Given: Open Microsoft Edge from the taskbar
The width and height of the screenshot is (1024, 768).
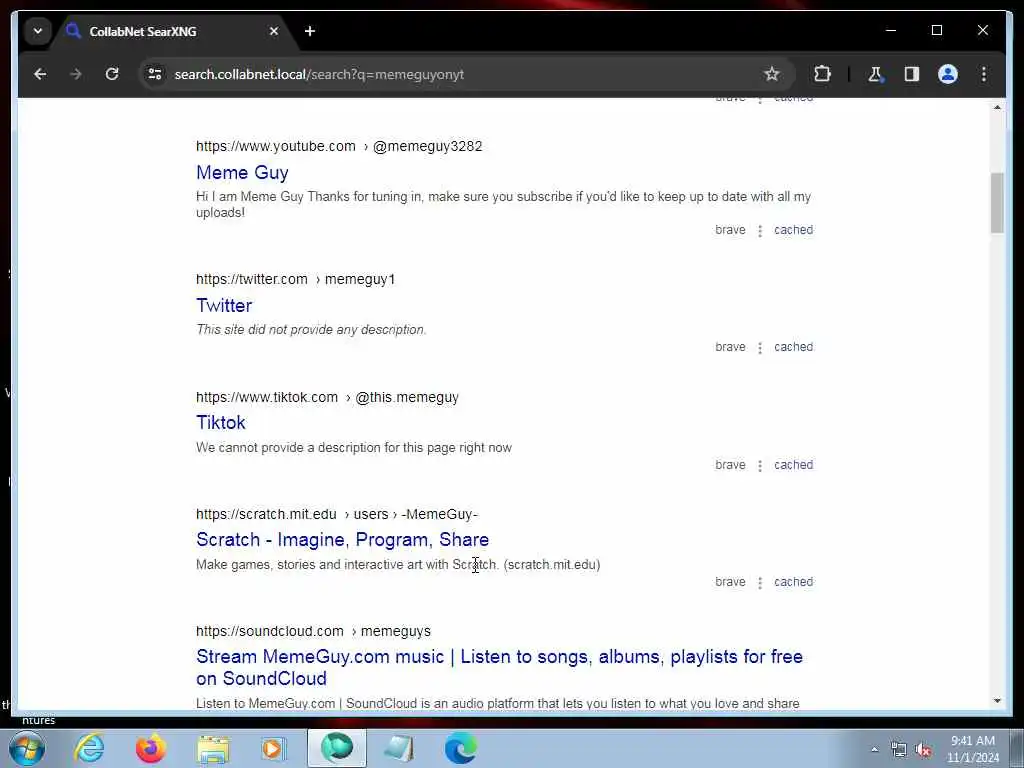Looking at the screenshot, I should click(461, 748).
